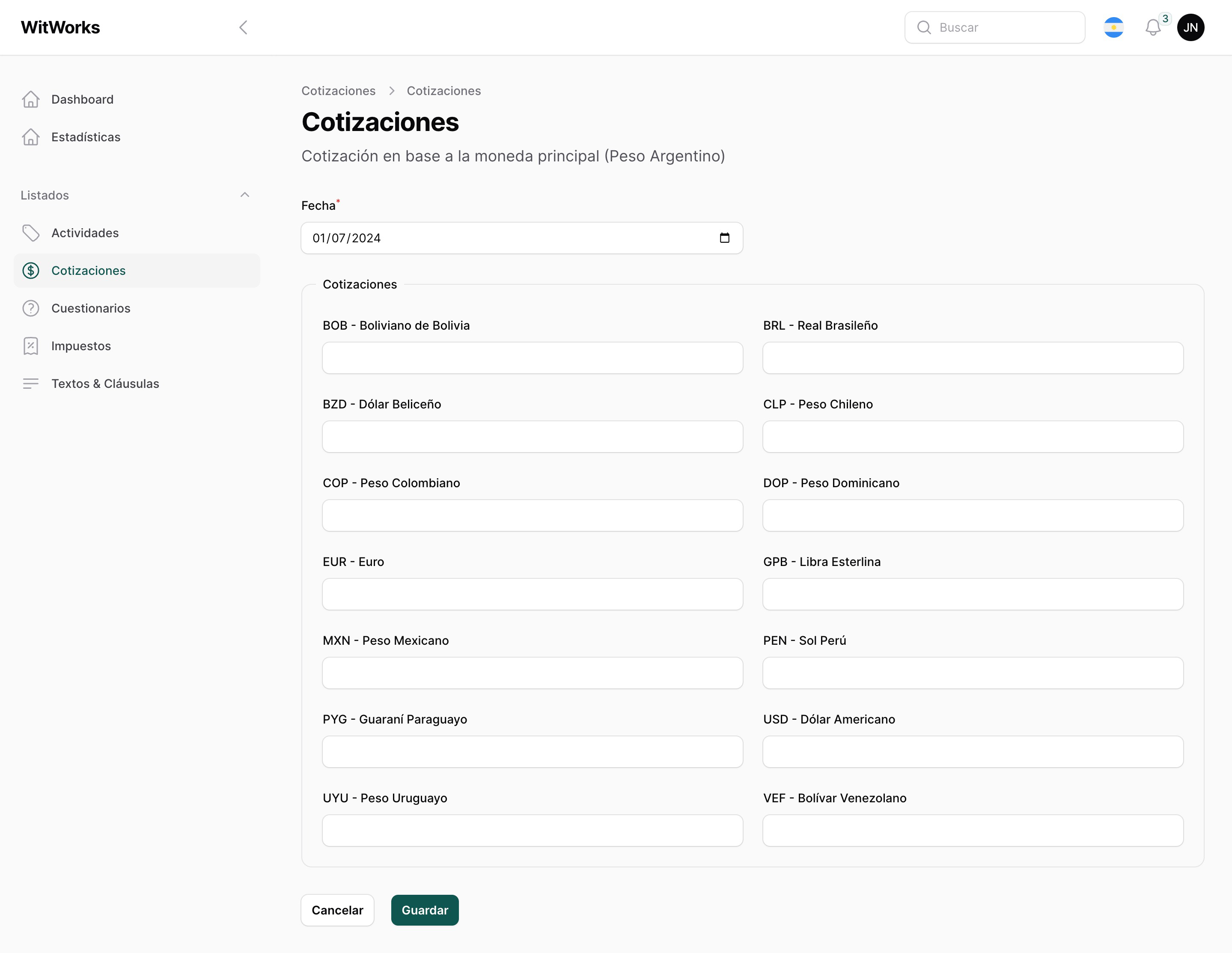This screenshot has width=1232, height=953.
Task: Click the Textos & Cláusulas lines icon
Action: pos(31,384)
